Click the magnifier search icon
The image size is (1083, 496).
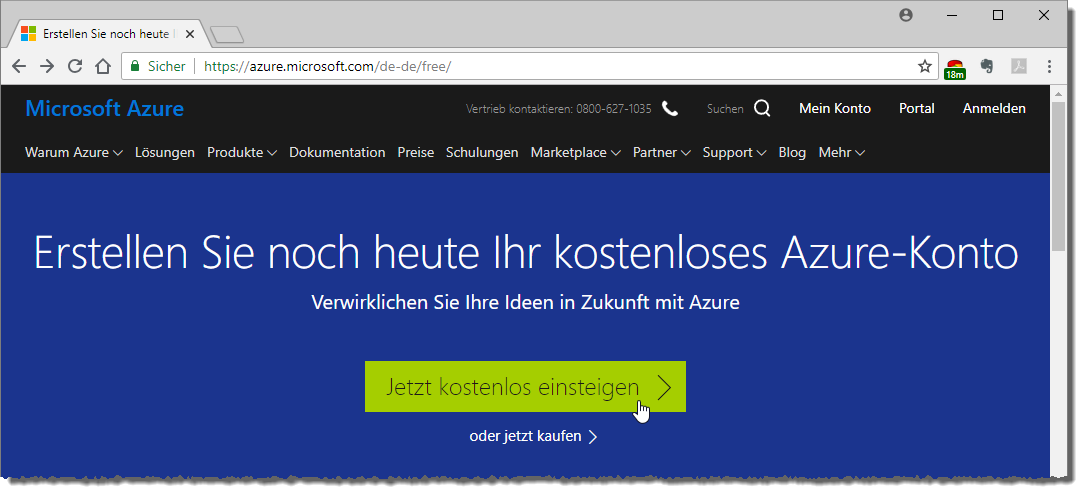[x=762, y=108]
